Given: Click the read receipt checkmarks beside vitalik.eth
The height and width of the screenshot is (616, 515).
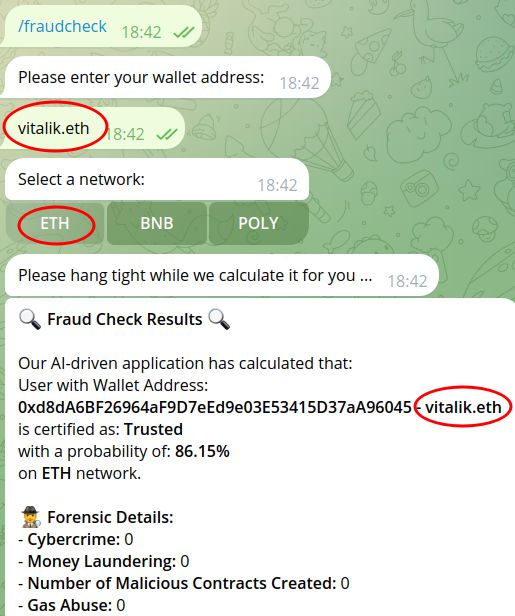Looking at the screenshot, I should [167, 134].
